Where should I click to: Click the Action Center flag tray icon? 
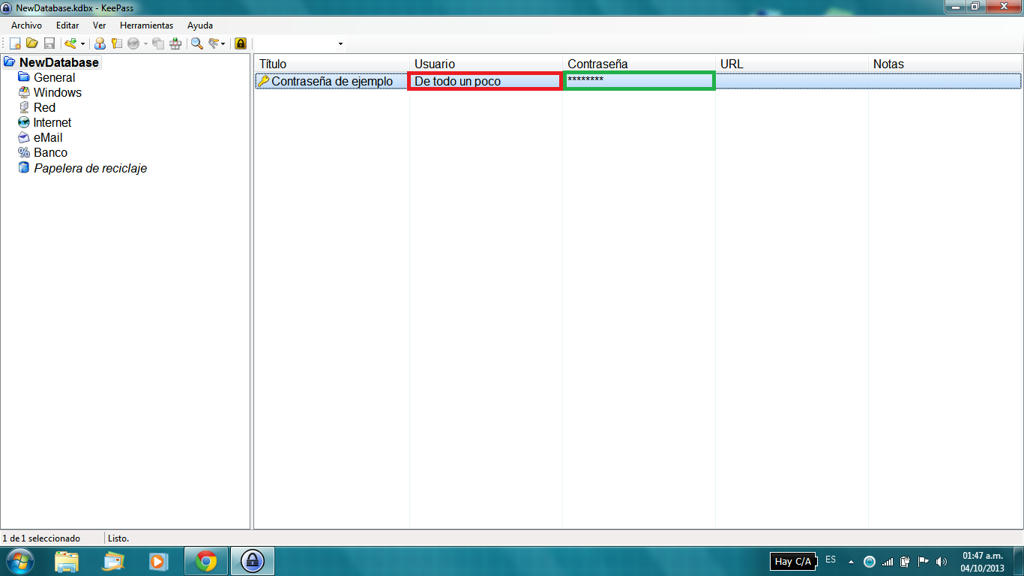[x=923, y=562]
